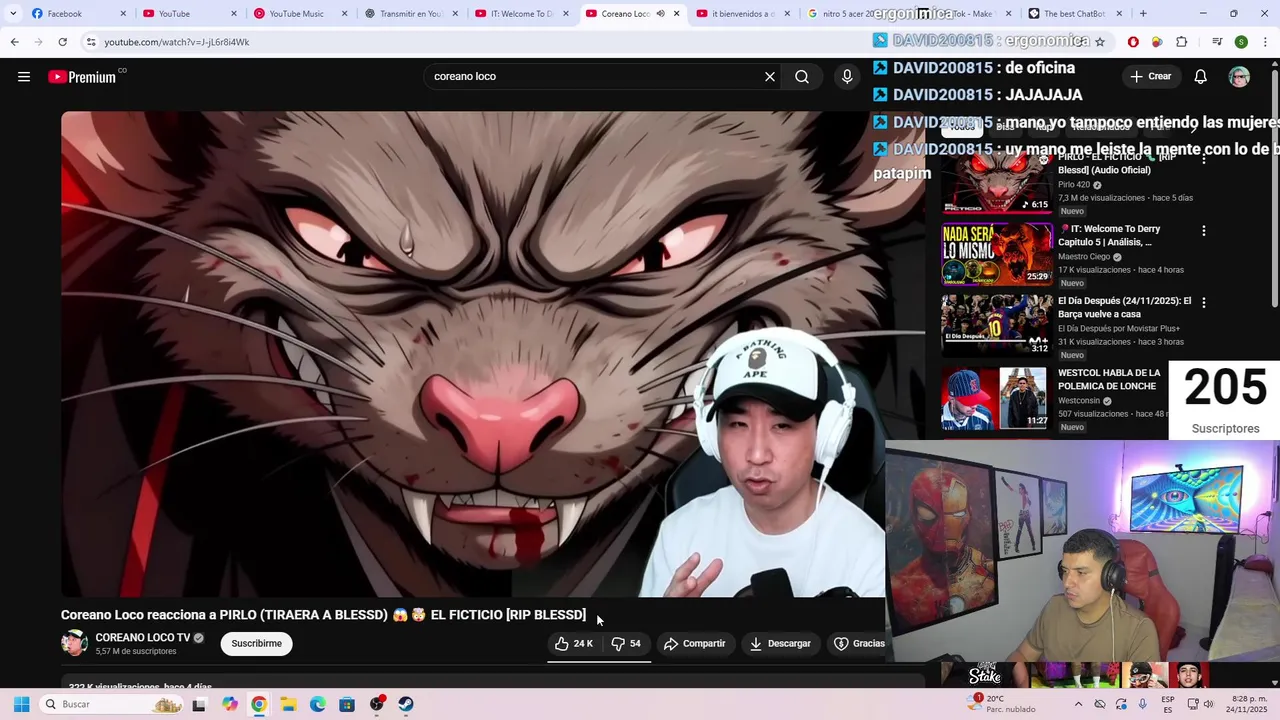1280x720 pixels.
Task: Open El Día Después Barça thumbnail
Action: [997, 326]
